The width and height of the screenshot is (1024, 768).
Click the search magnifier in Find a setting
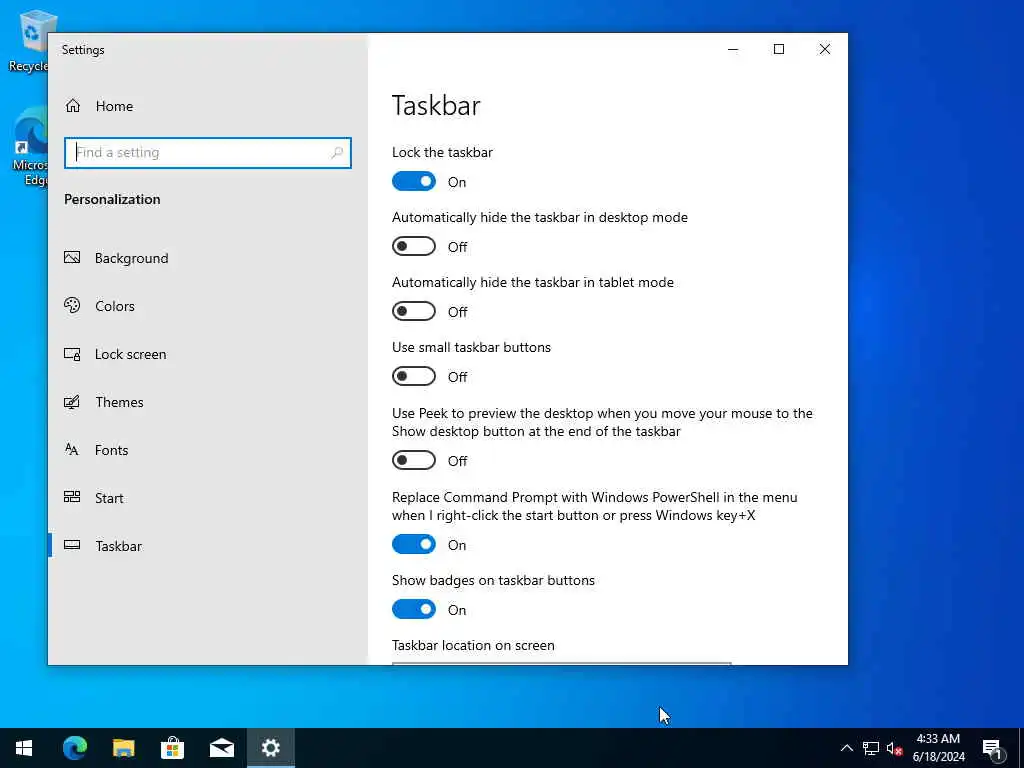pyautogui.click(x=337, y=153)
